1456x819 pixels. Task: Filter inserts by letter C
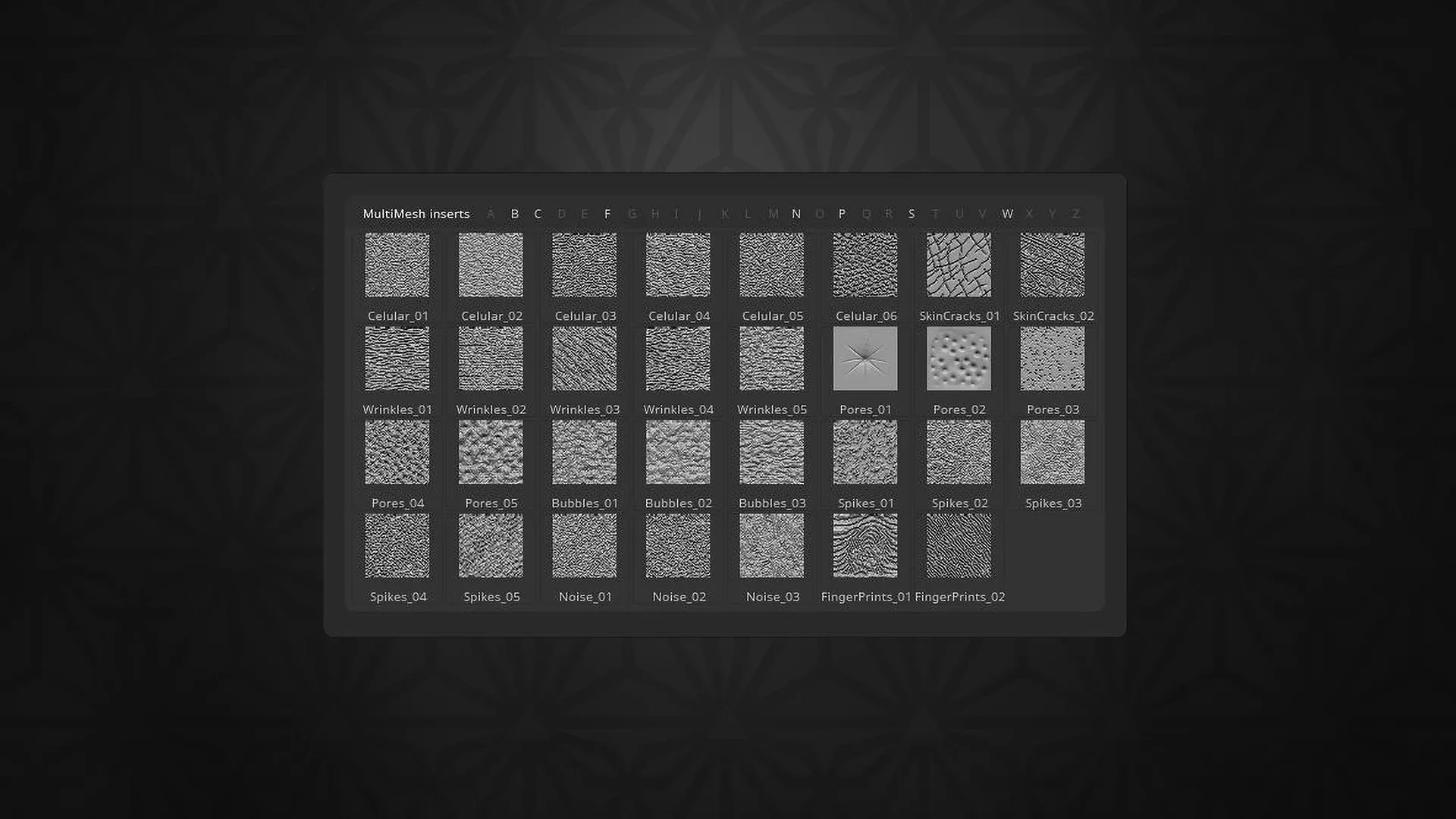tap(538, 214)
